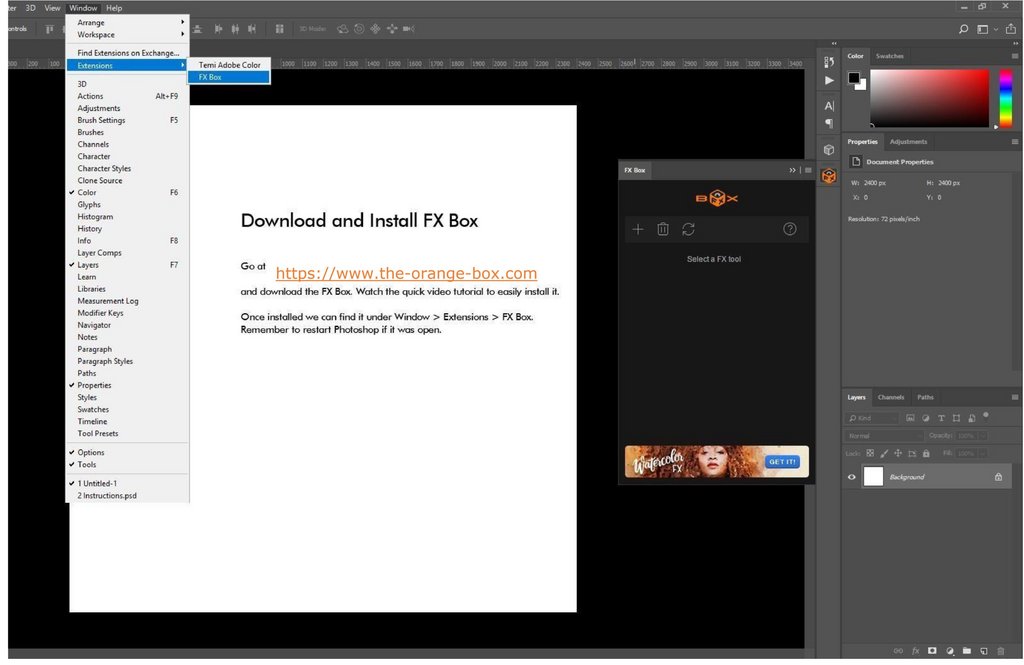
Task: Click the the-orange-box.com hyperlink
Action: (406, 274)
